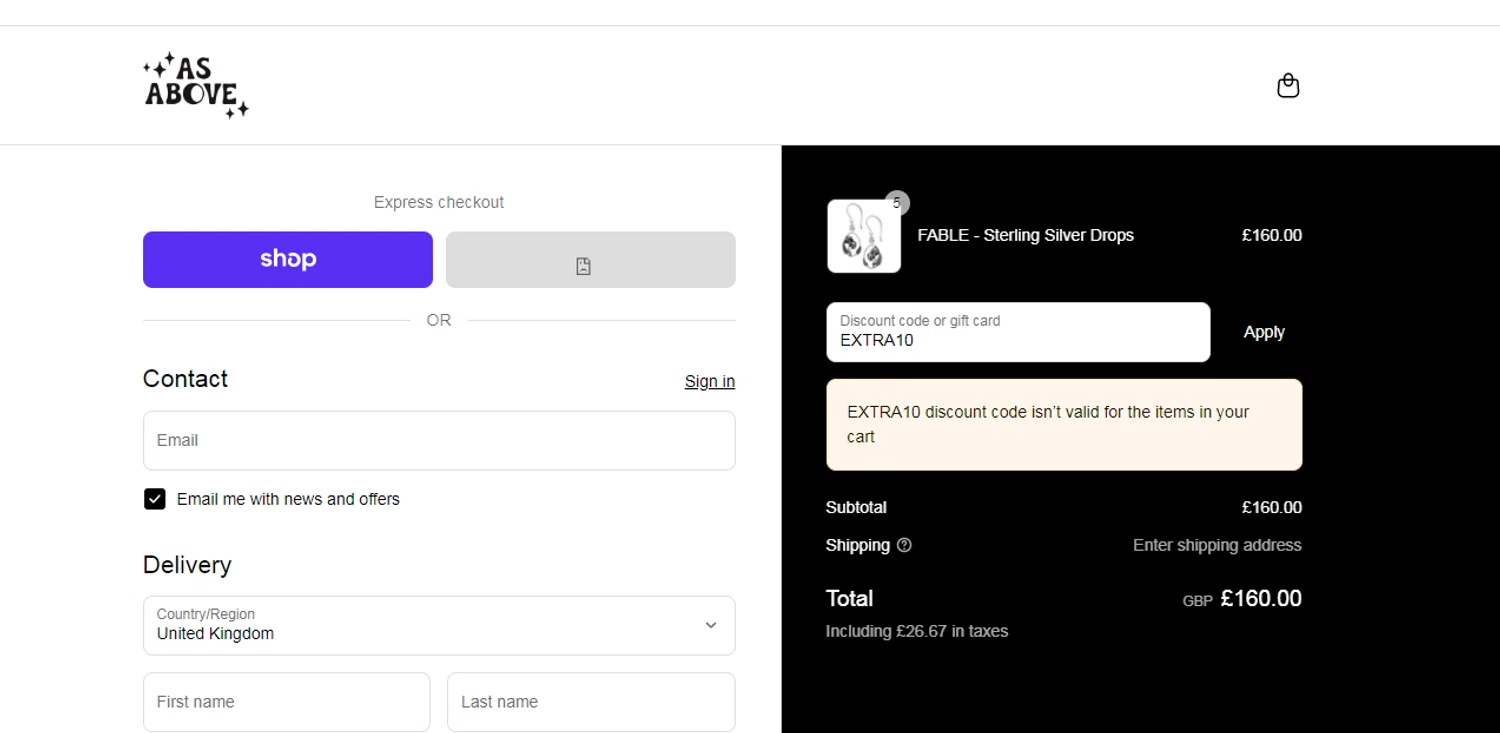
Task: Click the Subtotal £160.00 amount
Action: click(1272, 507)
